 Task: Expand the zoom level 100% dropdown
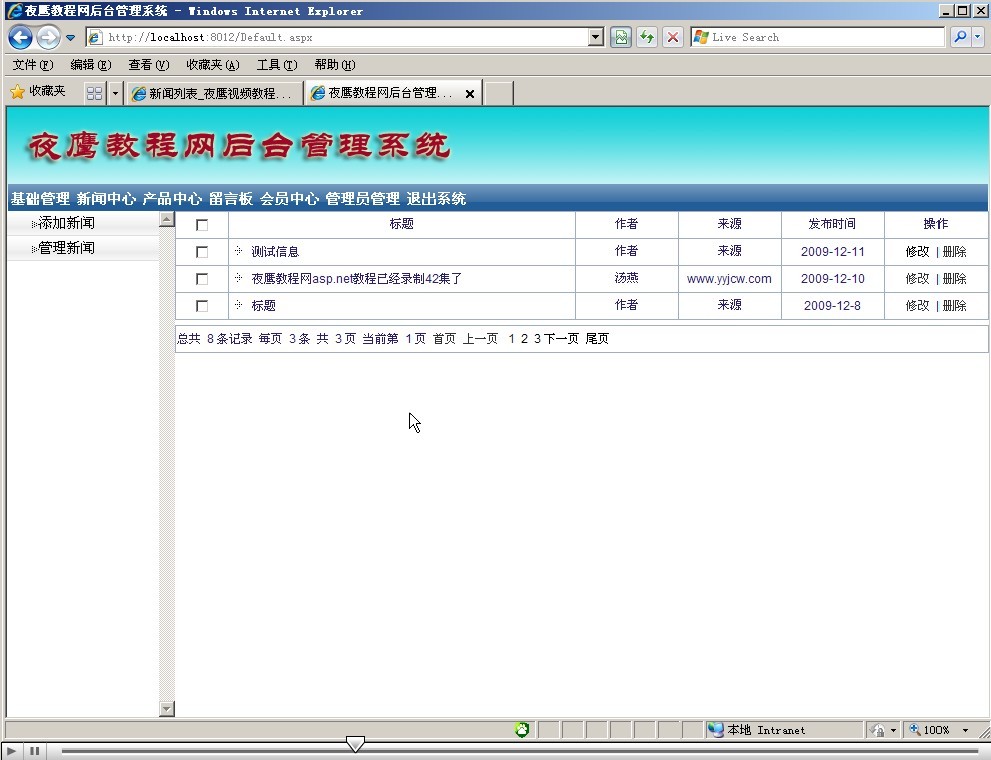965,730
